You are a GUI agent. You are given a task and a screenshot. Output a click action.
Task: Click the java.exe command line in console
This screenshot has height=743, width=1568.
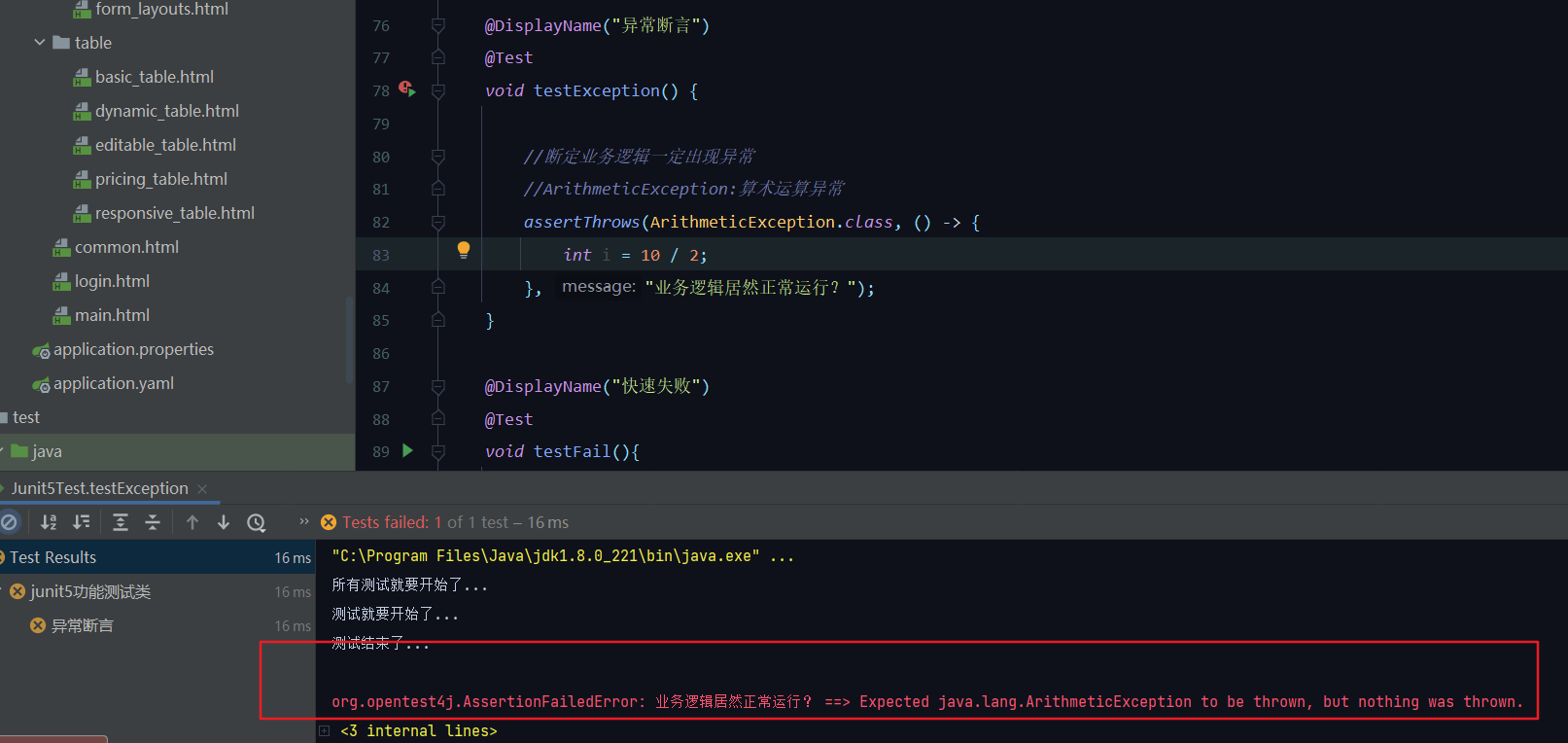(563, 556)
